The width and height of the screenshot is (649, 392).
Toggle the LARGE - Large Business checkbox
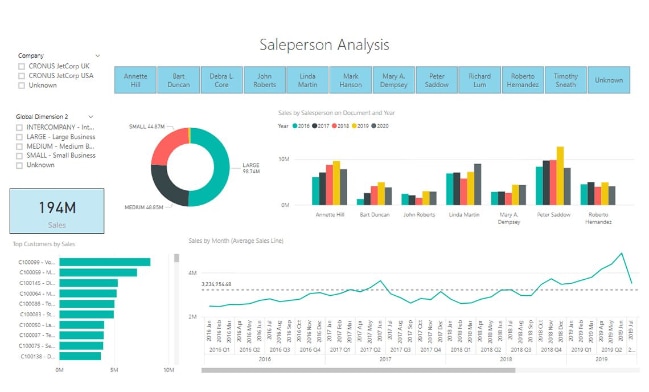(x=19, y=137)
